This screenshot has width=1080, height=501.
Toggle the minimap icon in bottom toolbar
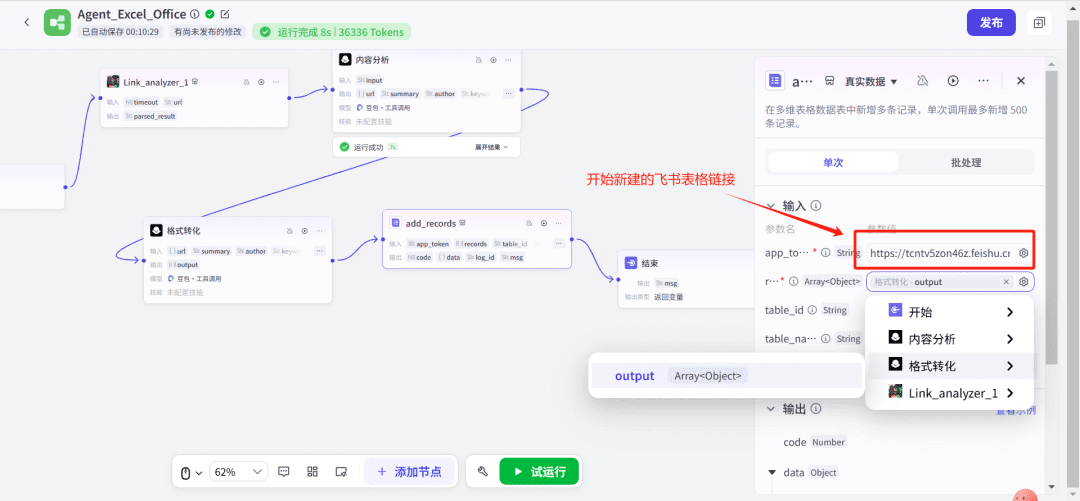[x=341, y=472]
